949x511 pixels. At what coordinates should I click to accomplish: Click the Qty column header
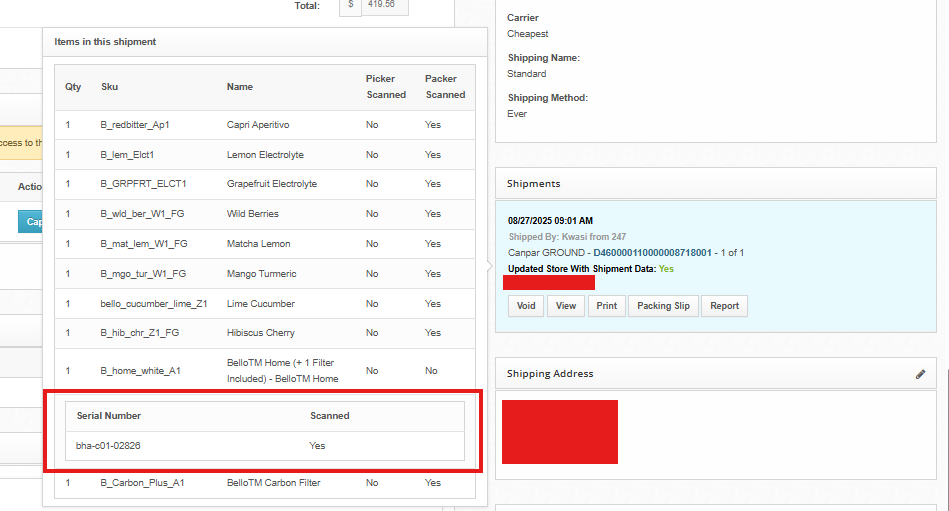pos(73,87)
